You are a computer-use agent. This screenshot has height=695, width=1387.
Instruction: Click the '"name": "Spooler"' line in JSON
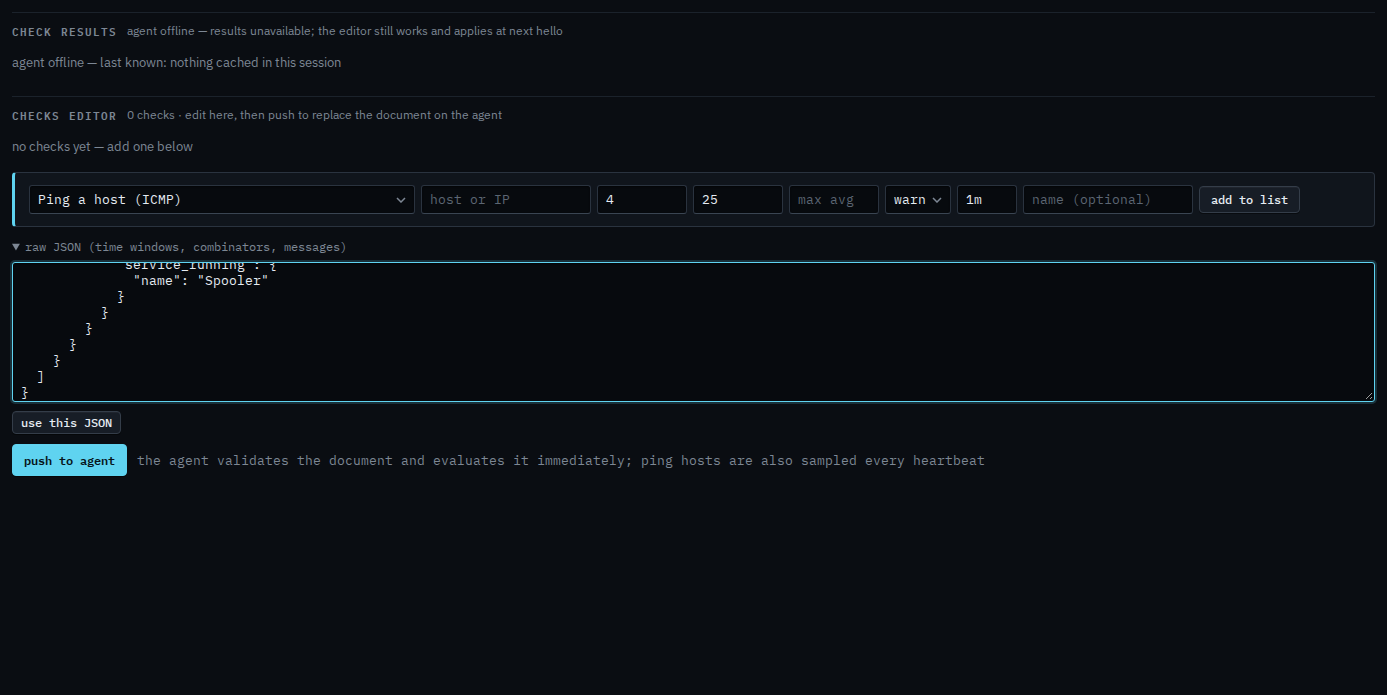[x=201, y=280]
